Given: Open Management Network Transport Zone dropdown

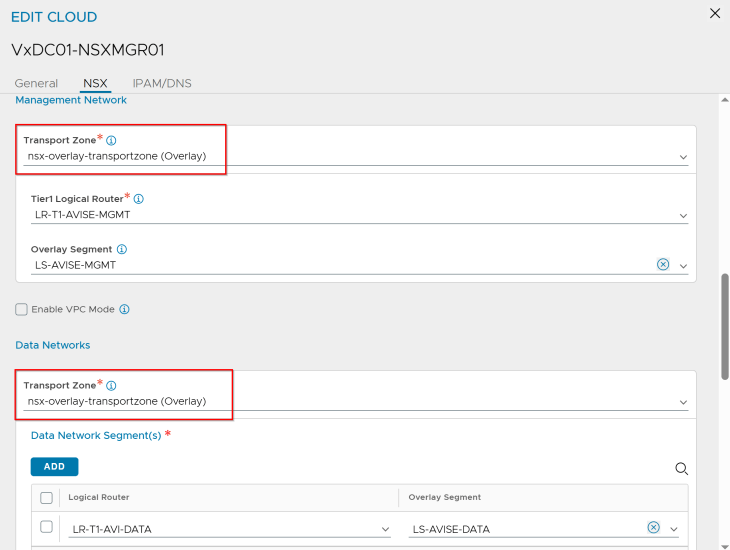Looking at the screenshot, I should coord(683,157).
